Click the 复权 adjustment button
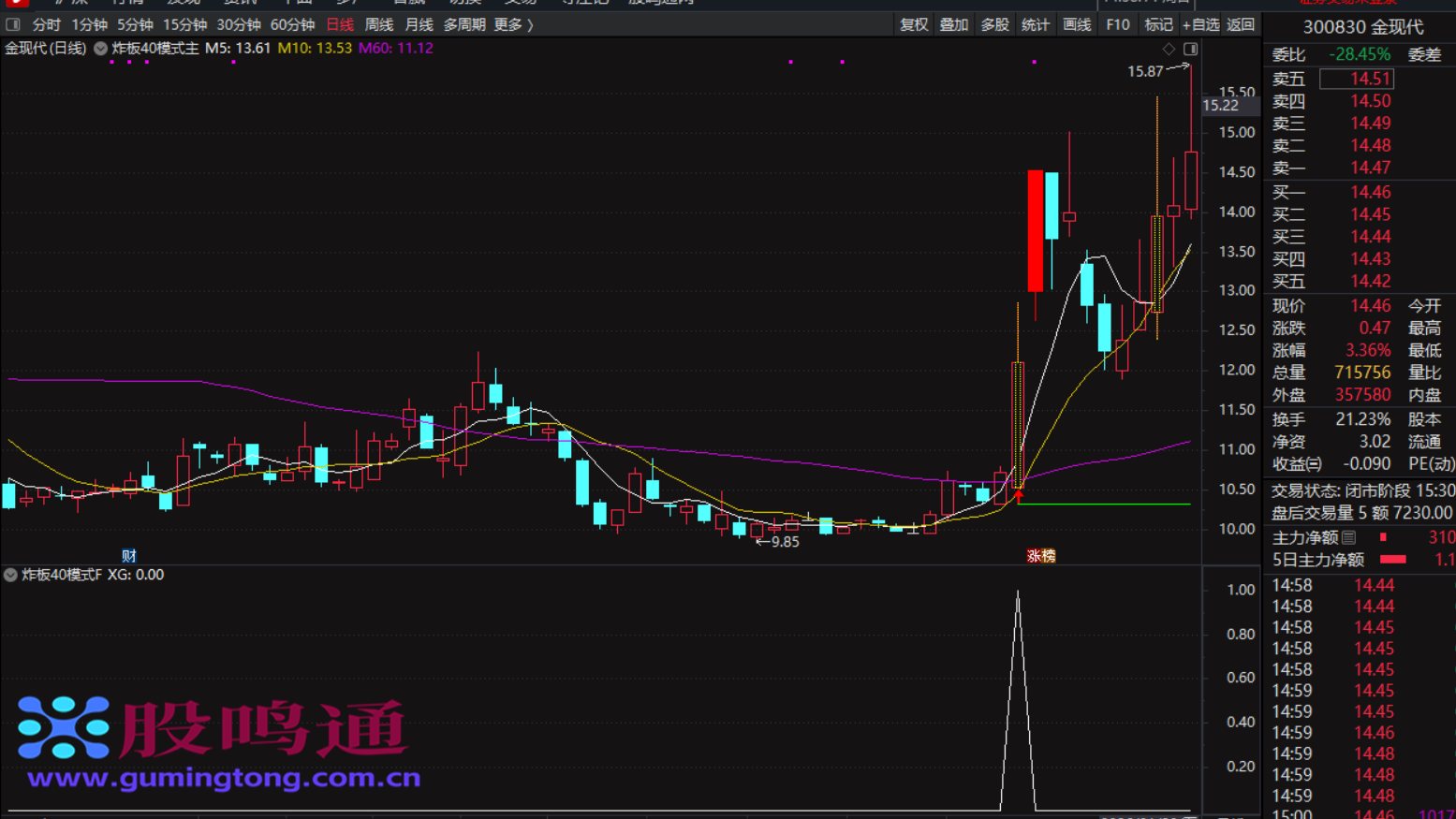This screenshot has width=1456, height=819. click(x=913, y=25)
